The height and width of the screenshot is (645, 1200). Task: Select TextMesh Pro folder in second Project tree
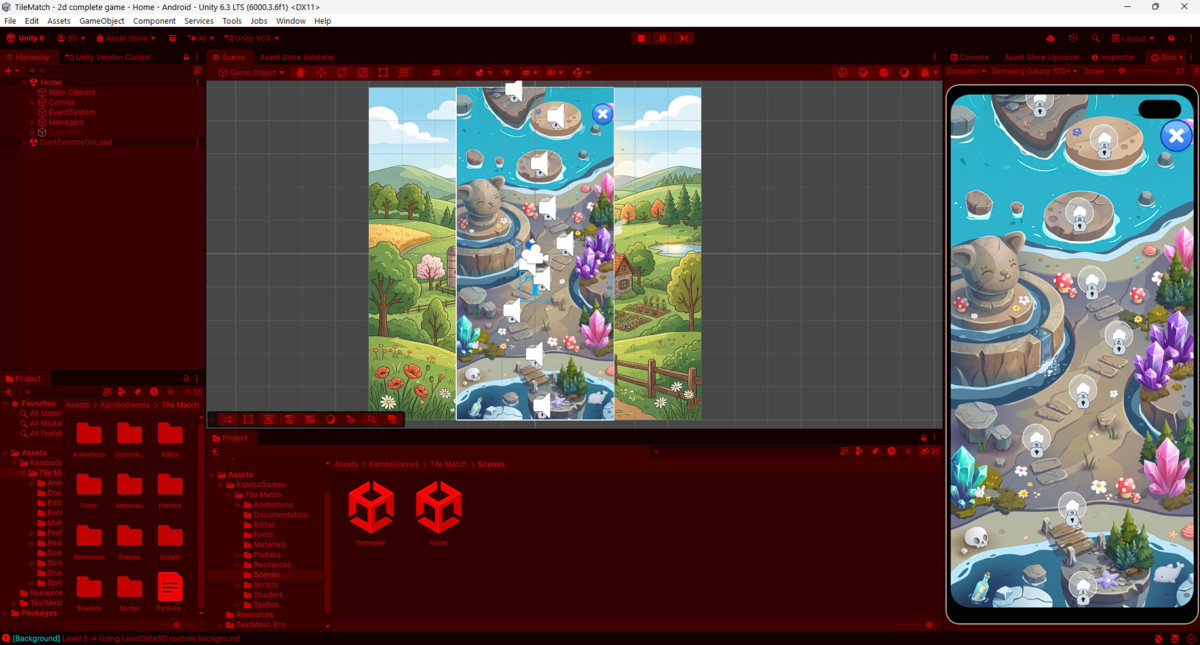[x=261, y=625]
